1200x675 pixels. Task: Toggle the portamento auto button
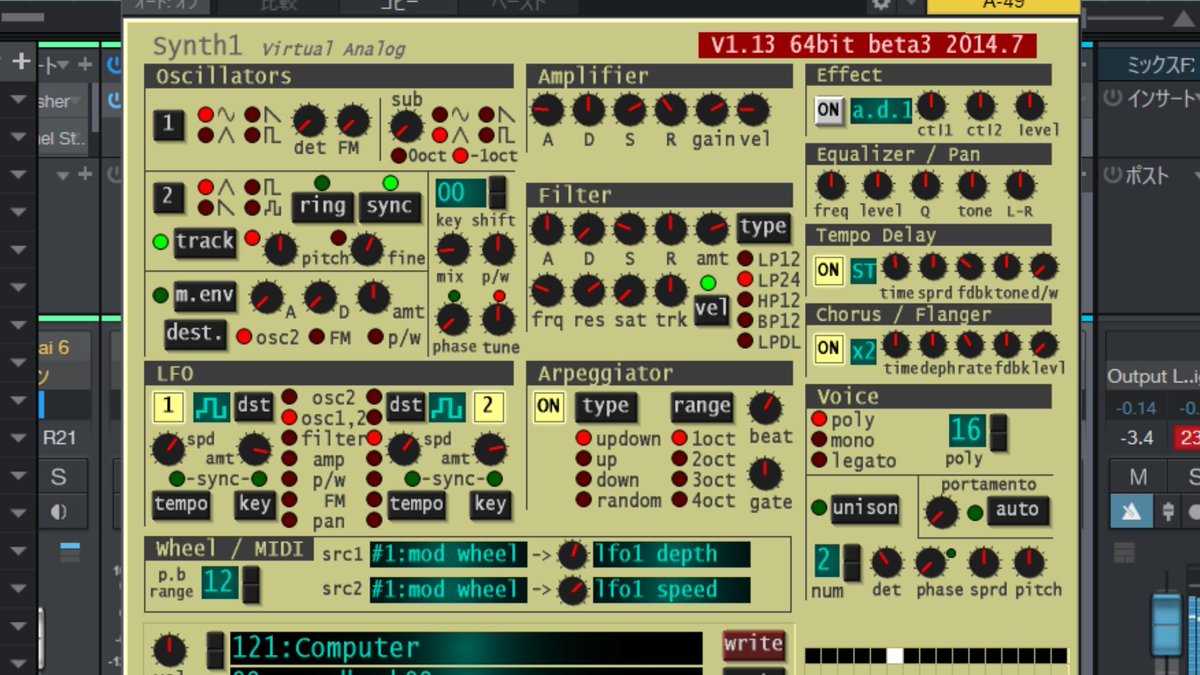[x=1018, y=510]
